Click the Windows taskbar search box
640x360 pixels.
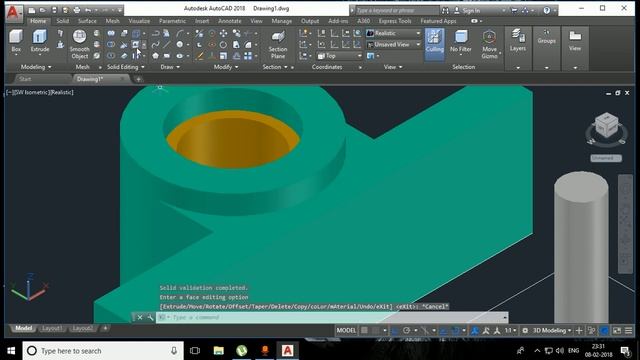tap(103, 351)
